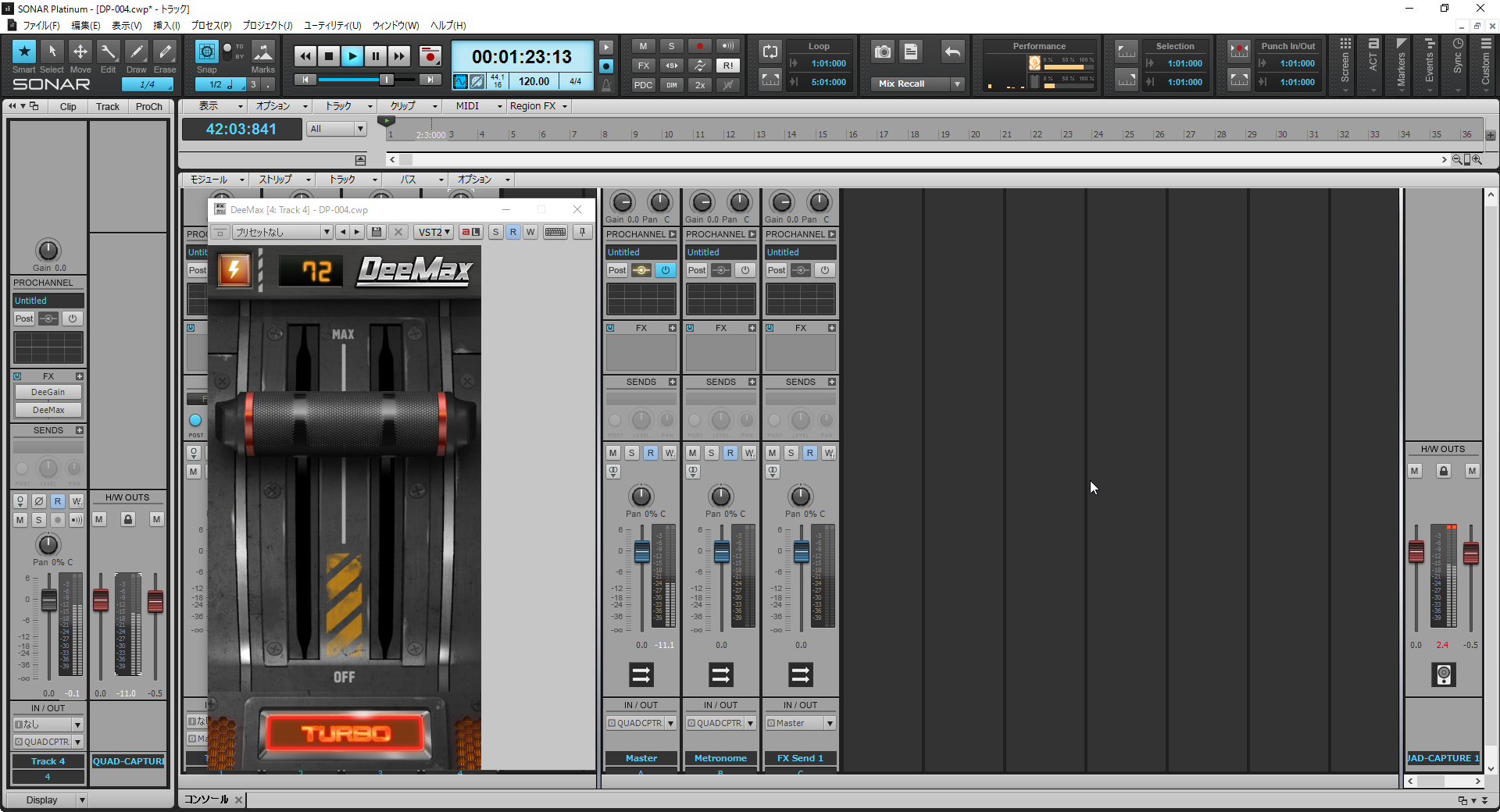Choose the Draw tool
The image size is (1500, 812).
137,52
